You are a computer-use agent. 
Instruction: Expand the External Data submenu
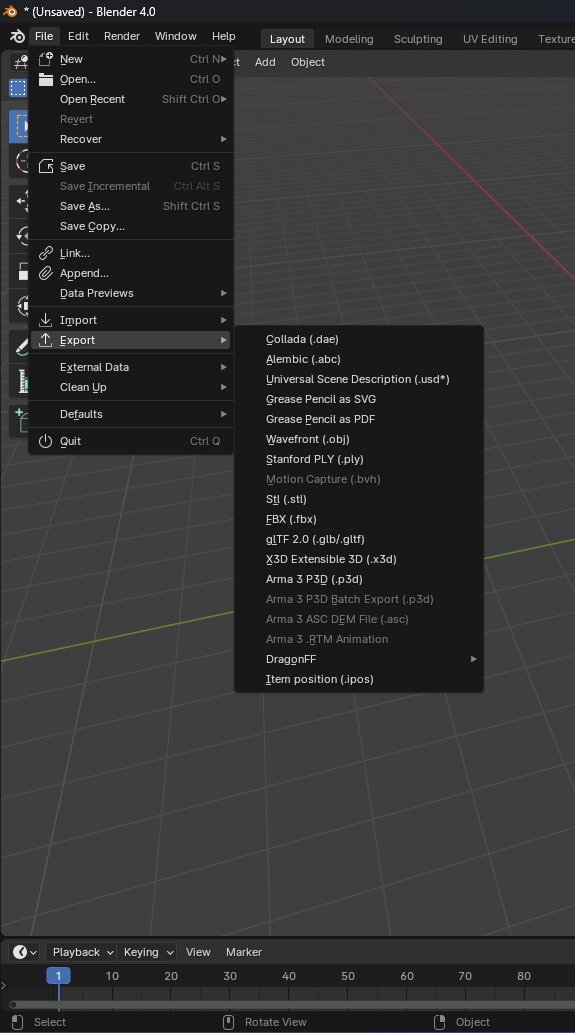tap(132, 367)
